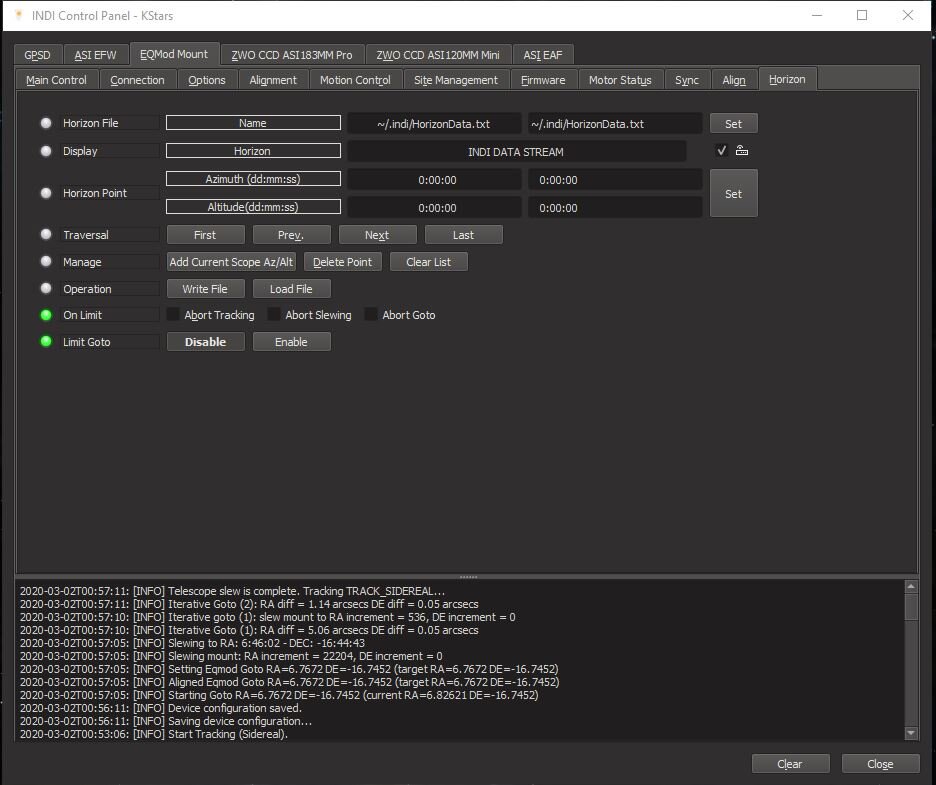Click the Manage row status light

point(46,261)
